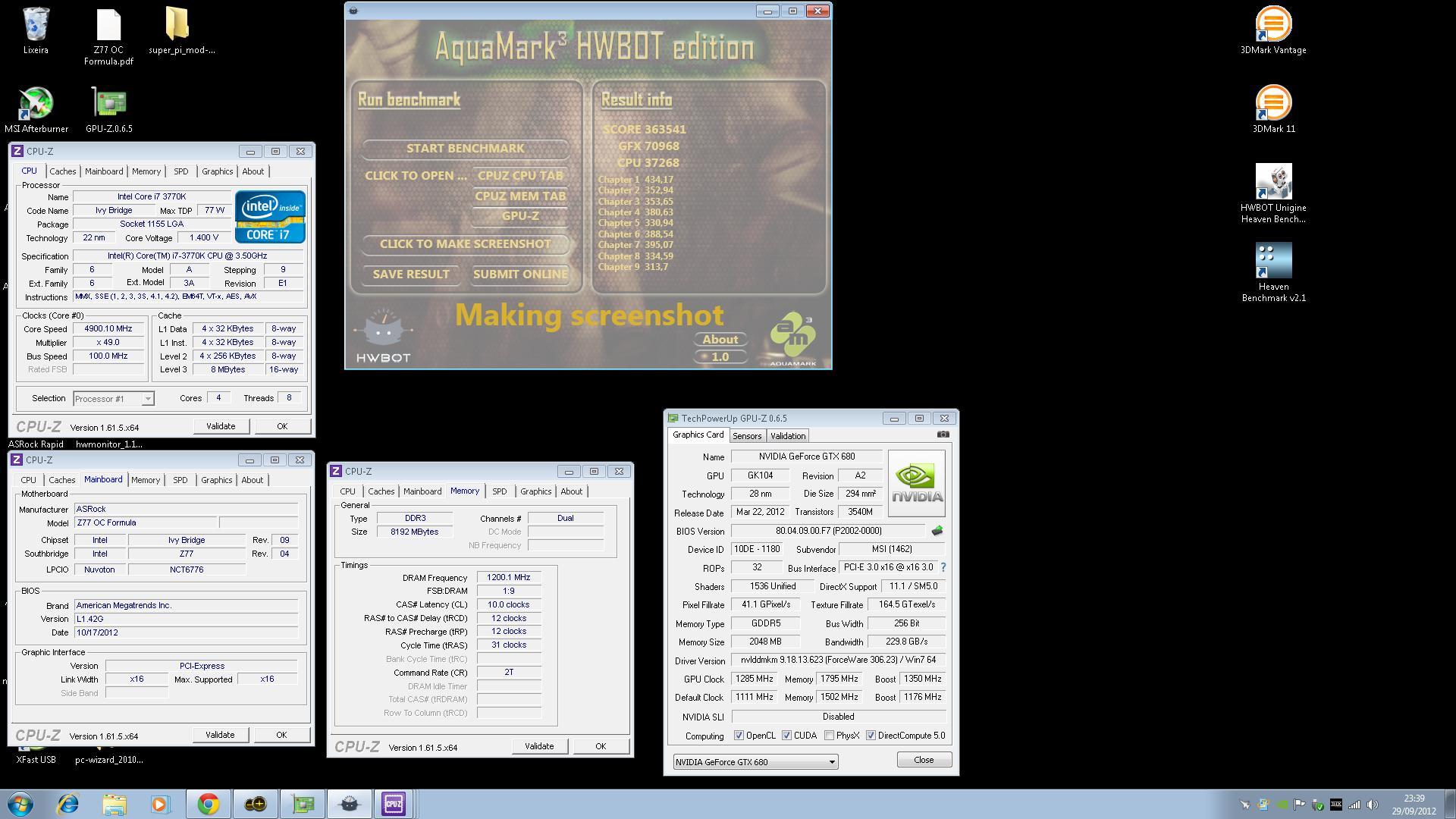Click SAVE RESULT in AquaMark

point(411,275)
